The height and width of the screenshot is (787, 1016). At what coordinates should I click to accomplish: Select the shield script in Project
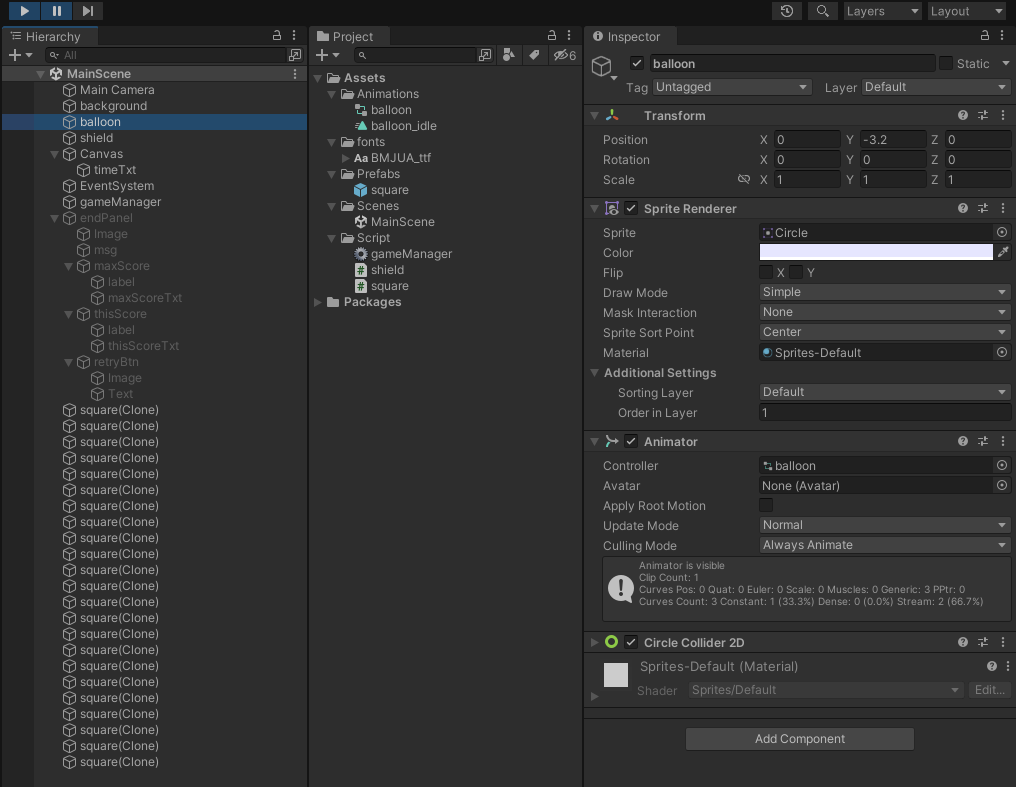(x=387, y=270)
